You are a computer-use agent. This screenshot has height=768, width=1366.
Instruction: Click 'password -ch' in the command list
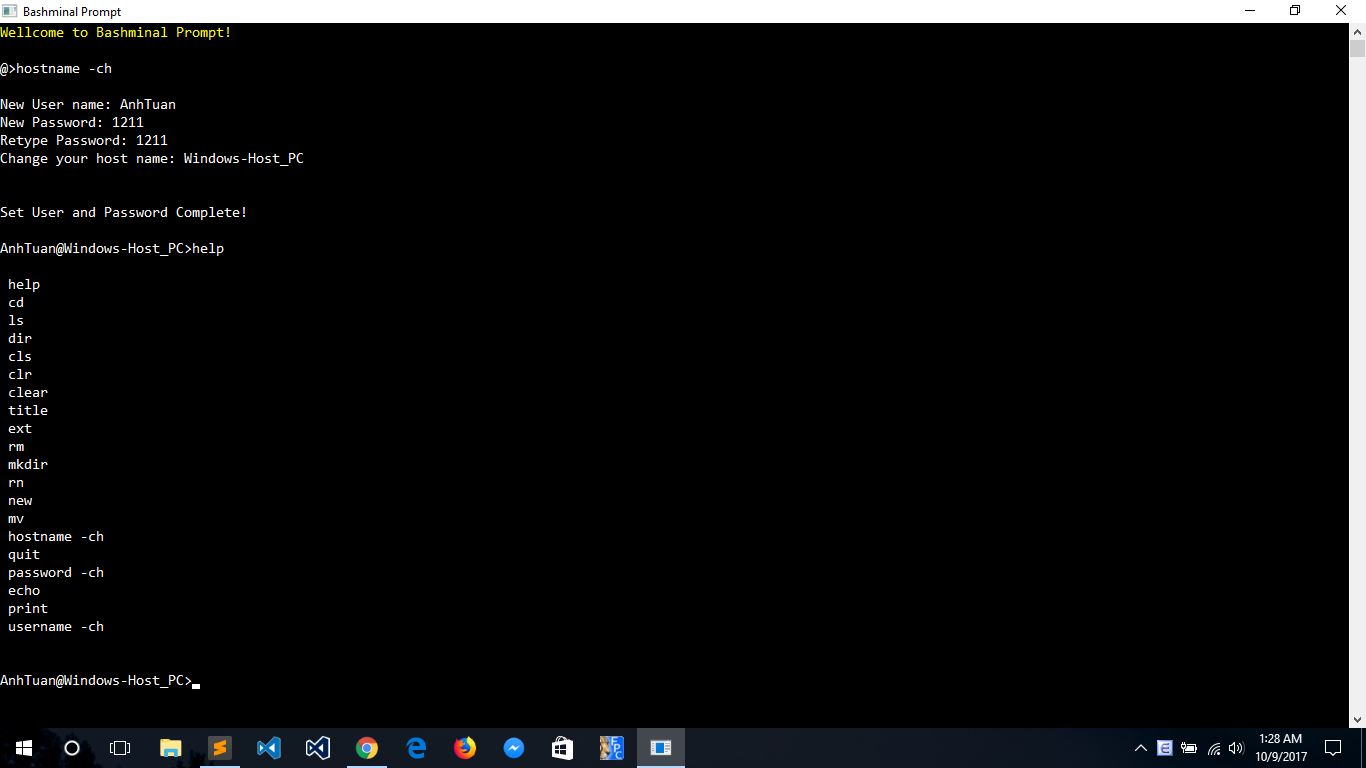[x=56, y=572]
